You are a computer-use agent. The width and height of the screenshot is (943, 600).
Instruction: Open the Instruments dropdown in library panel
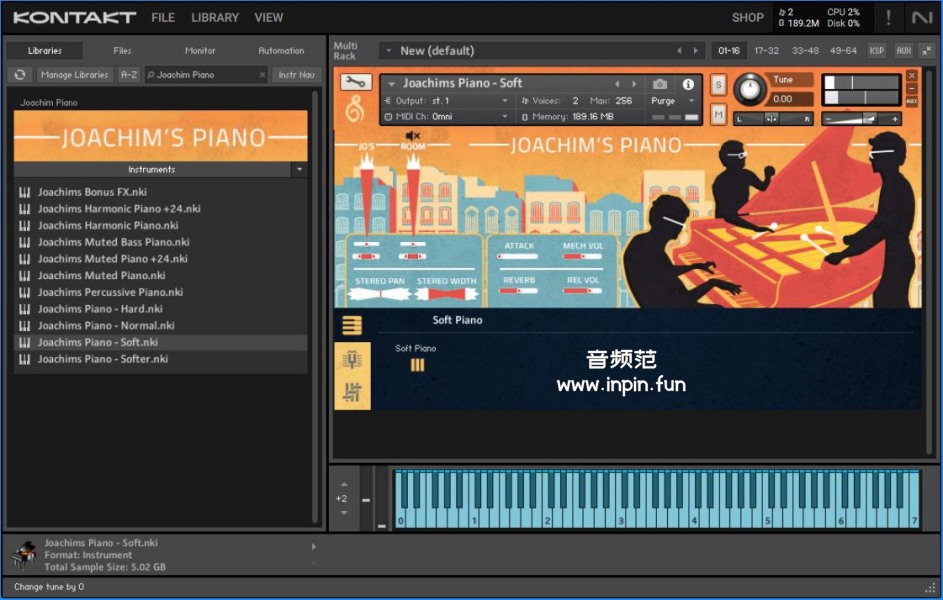299,170
